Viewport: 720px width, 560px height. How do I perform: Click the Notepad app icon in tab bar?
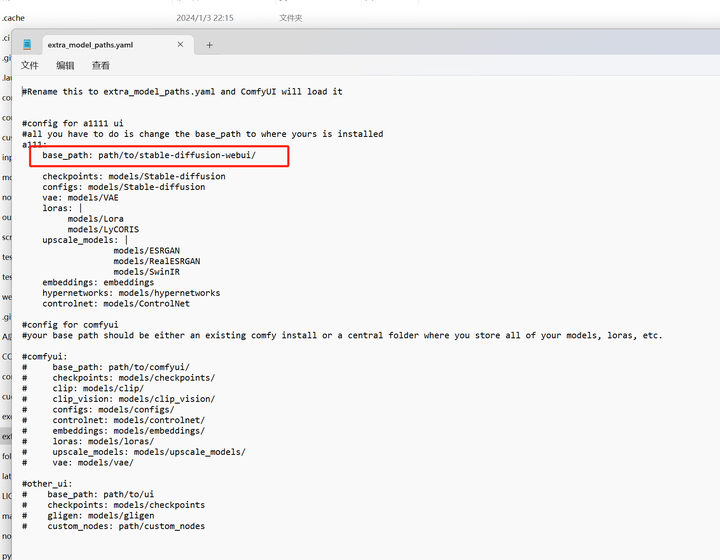pos(27,45)
